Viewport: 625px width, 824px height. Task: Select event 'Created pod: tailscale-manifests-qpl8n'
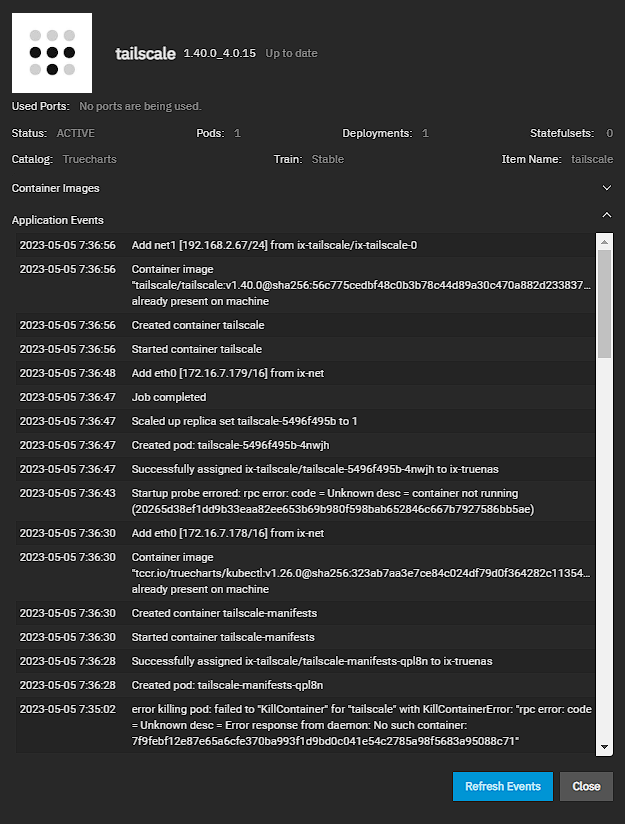(305, 685)
